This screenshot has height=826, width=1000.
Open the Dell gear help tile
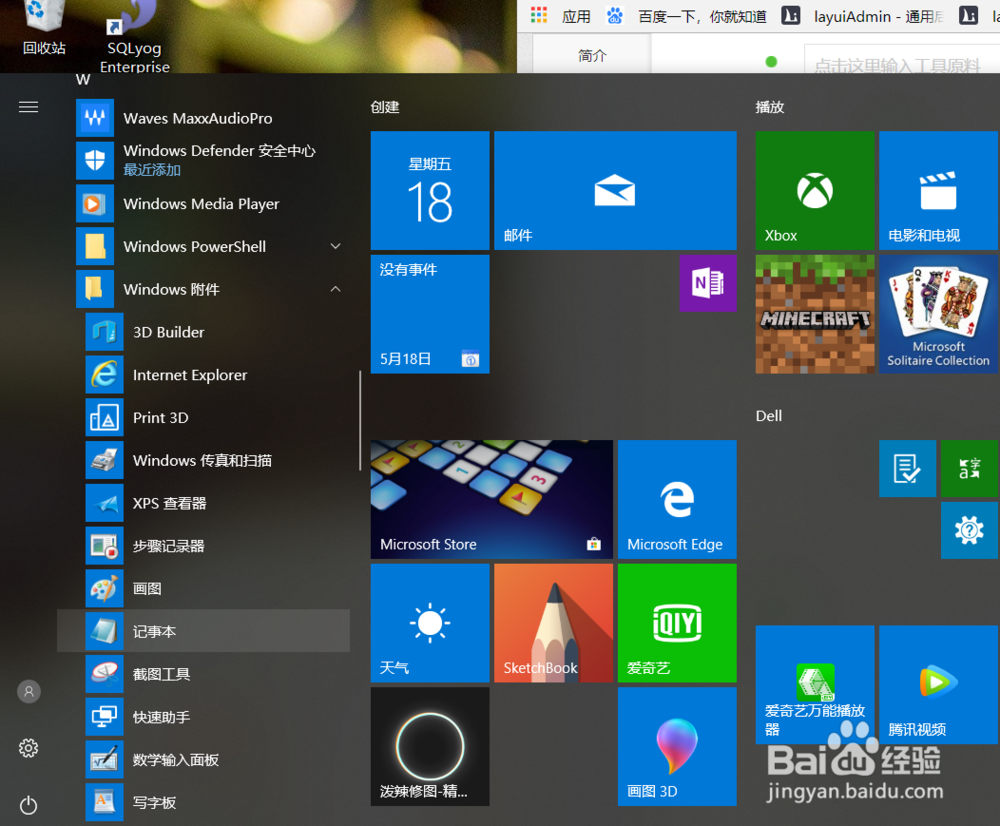[x=969, y=530]
